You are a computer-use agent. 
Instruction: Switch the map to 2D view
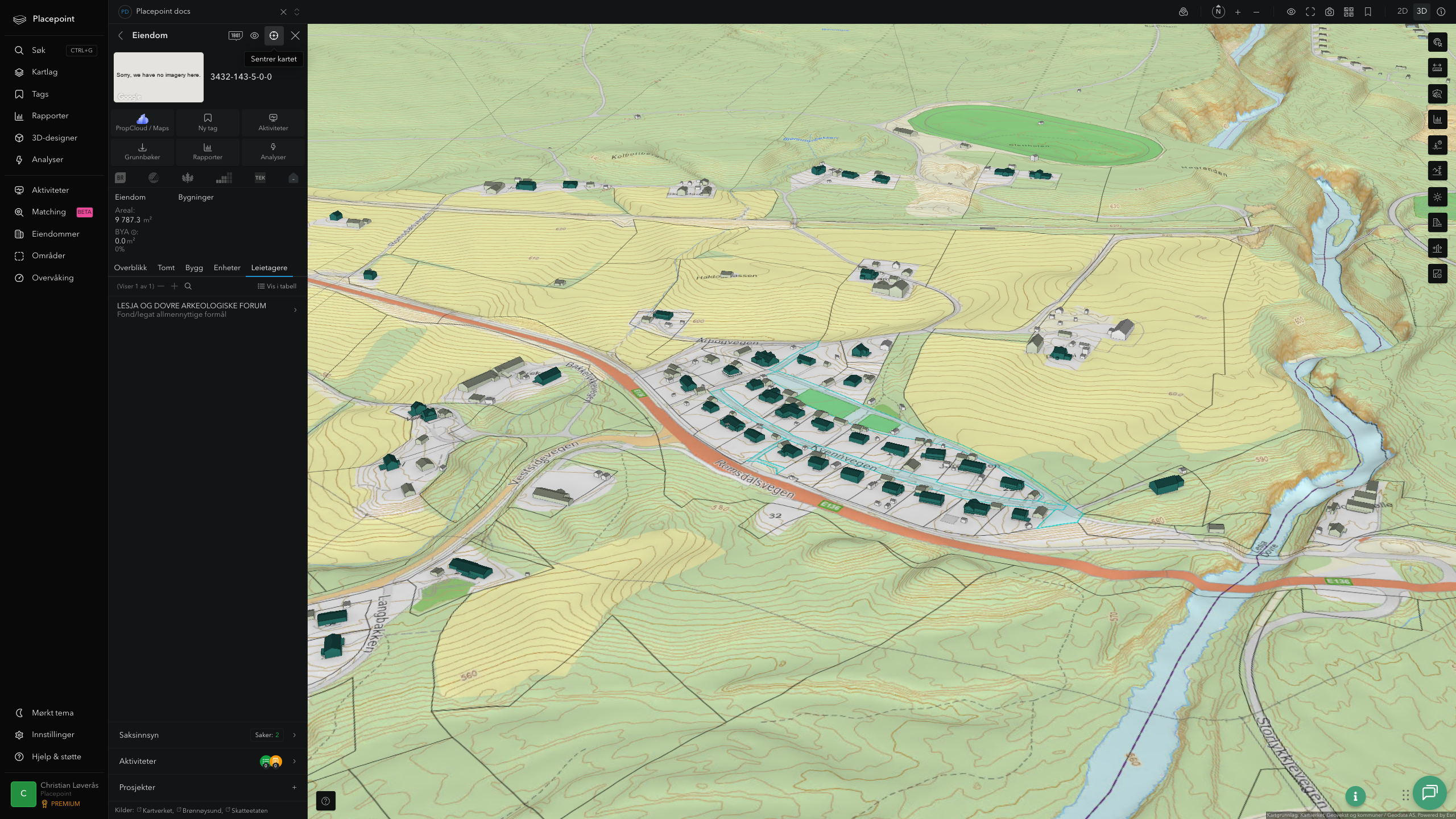point(1403,11)
